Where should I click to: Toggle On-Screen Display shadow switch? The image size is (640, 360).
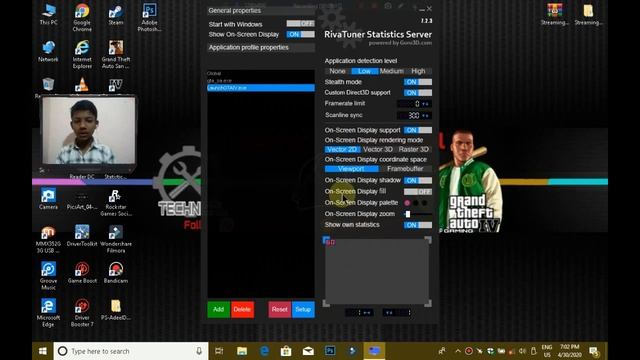click(418, 180)
